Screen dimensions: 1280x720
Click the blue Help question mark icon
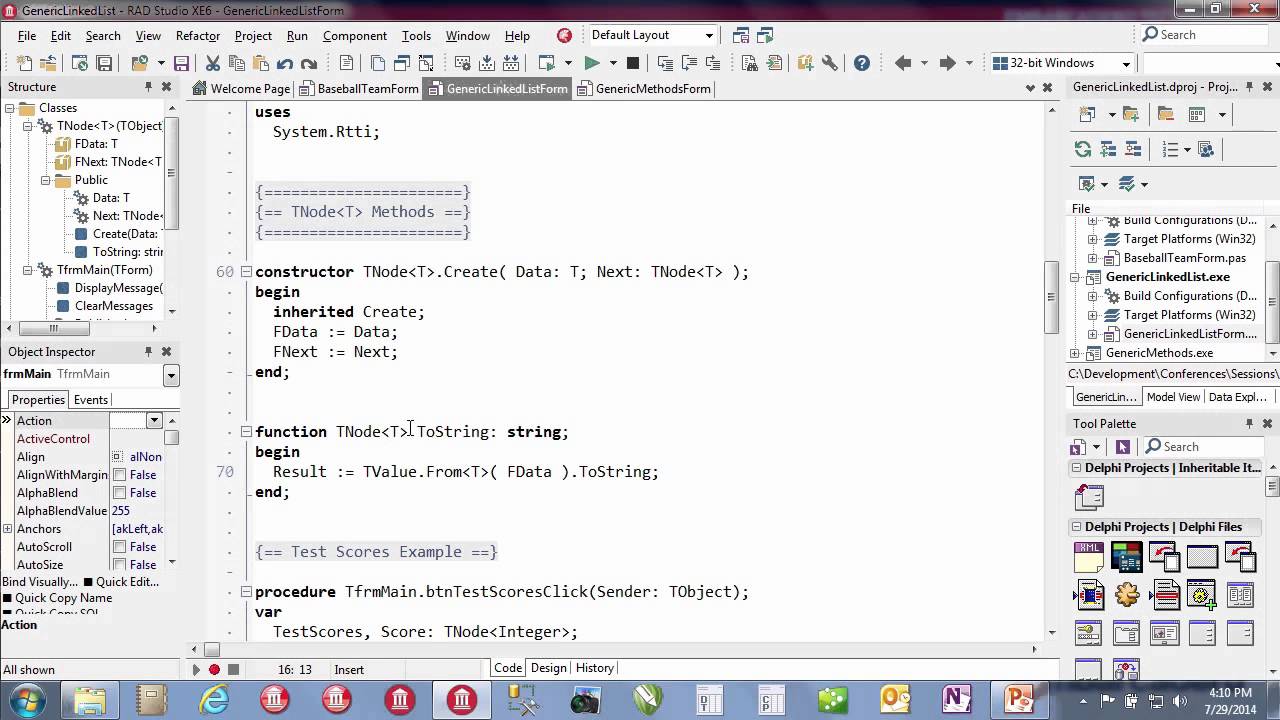[x=862, y=63]
